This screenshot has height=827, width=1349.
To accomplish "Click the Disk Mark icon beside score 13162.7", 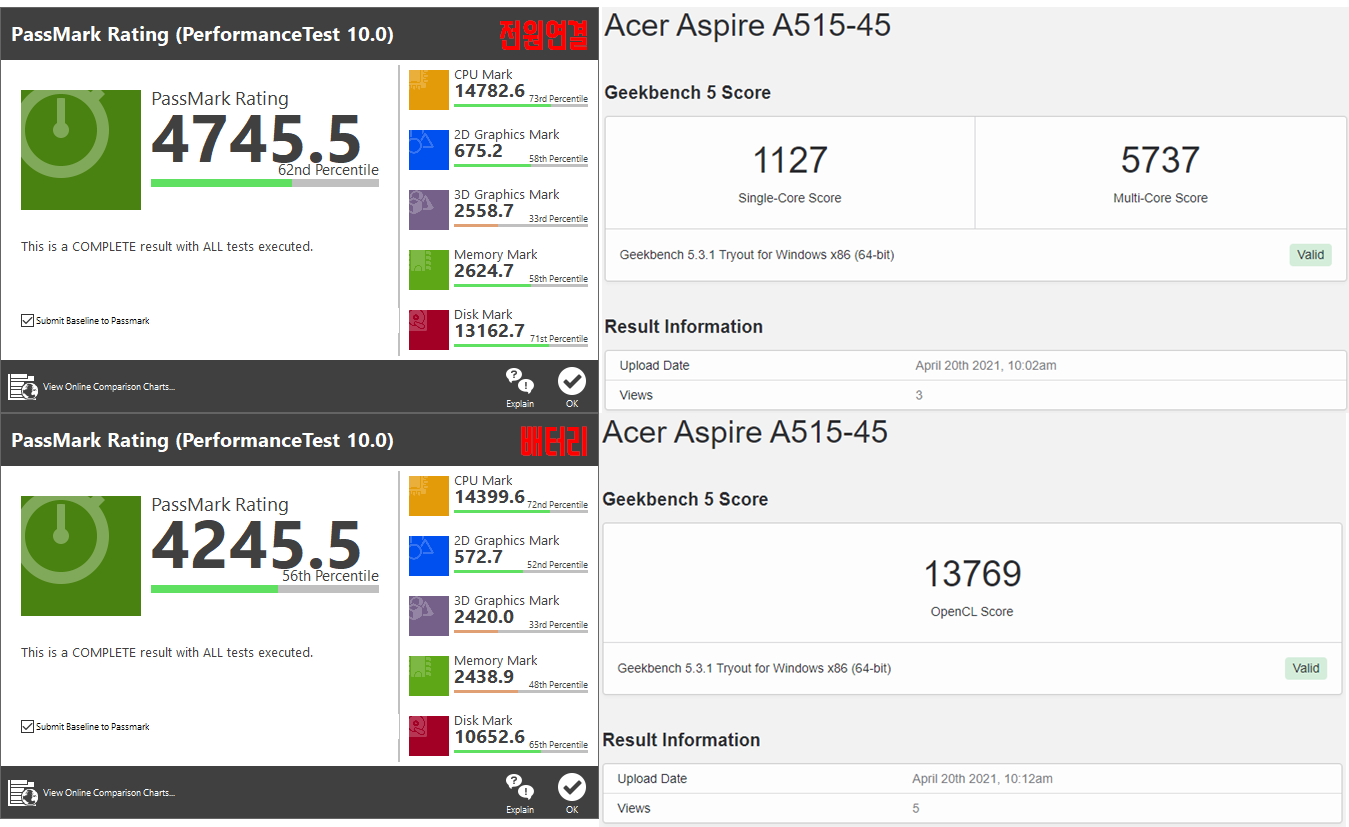I will [x=429, y=330].
